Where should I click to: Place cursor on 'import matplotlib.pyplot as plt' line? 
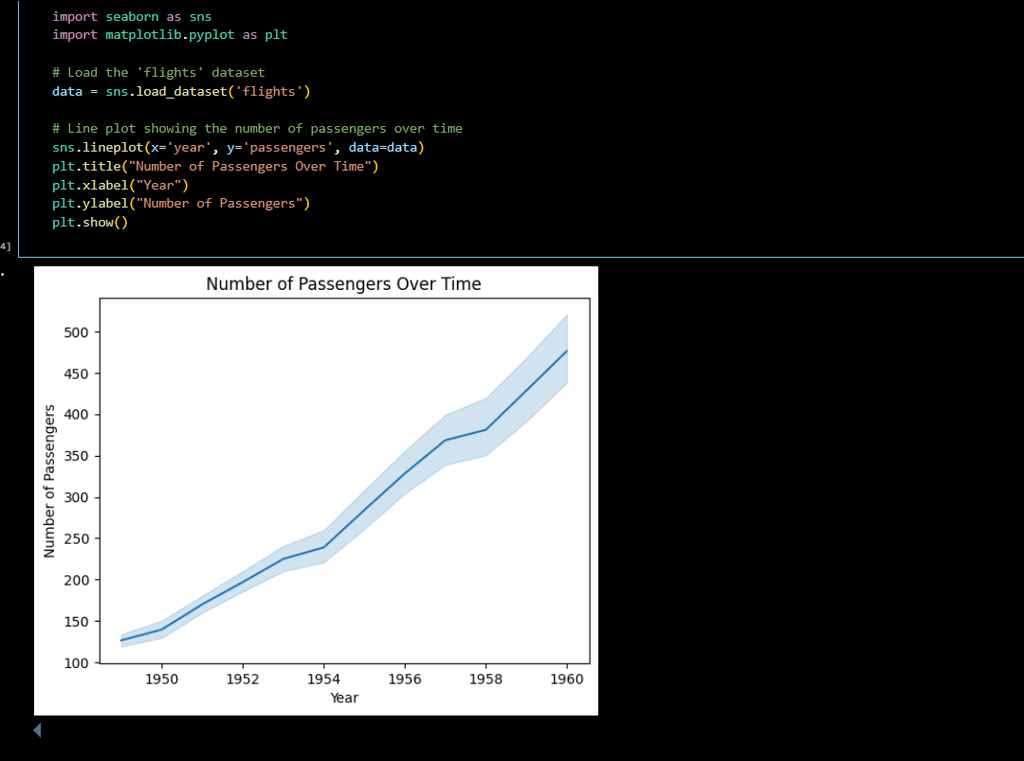[x=170, y=35]
